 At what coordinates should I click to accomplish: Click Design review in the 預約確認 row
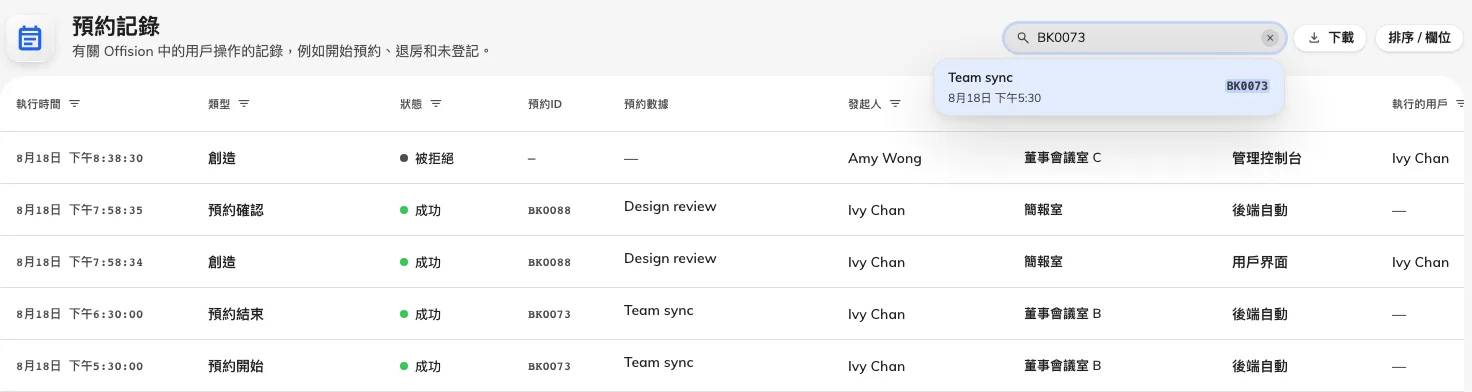tap(670, 206)
